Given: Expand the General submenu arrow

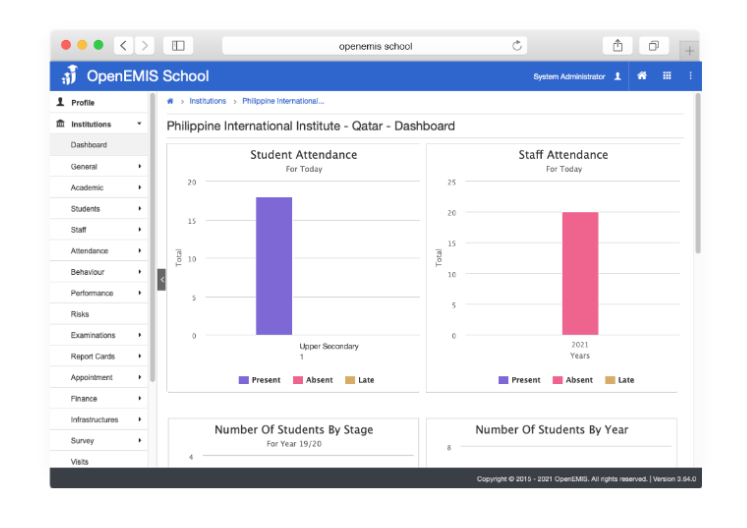Looking at the screenshot, I should point(140,166).
